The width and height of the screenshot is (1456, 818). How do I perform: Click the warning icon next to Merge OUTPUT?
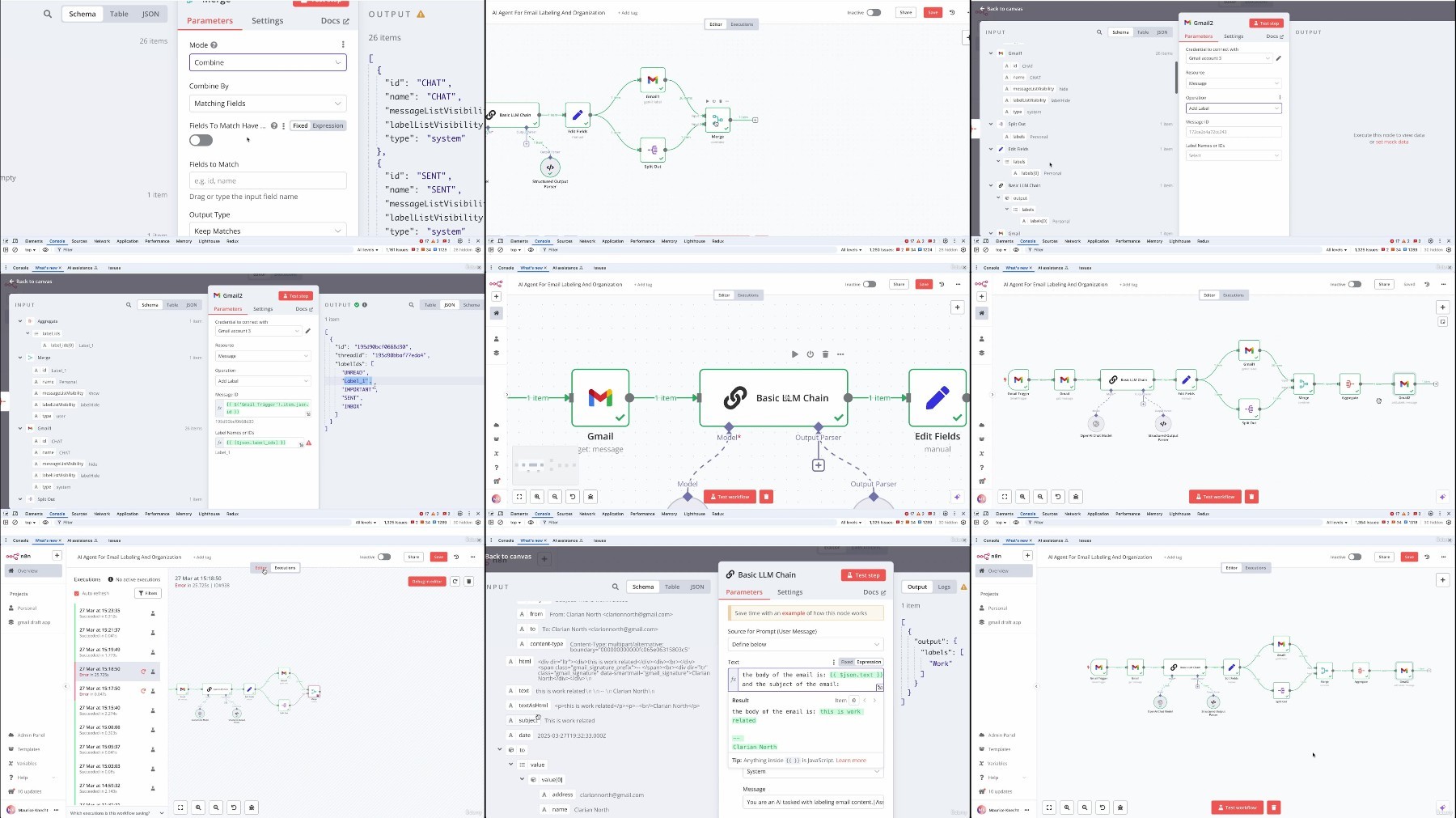pyautogui.click(x=421, y=14)
